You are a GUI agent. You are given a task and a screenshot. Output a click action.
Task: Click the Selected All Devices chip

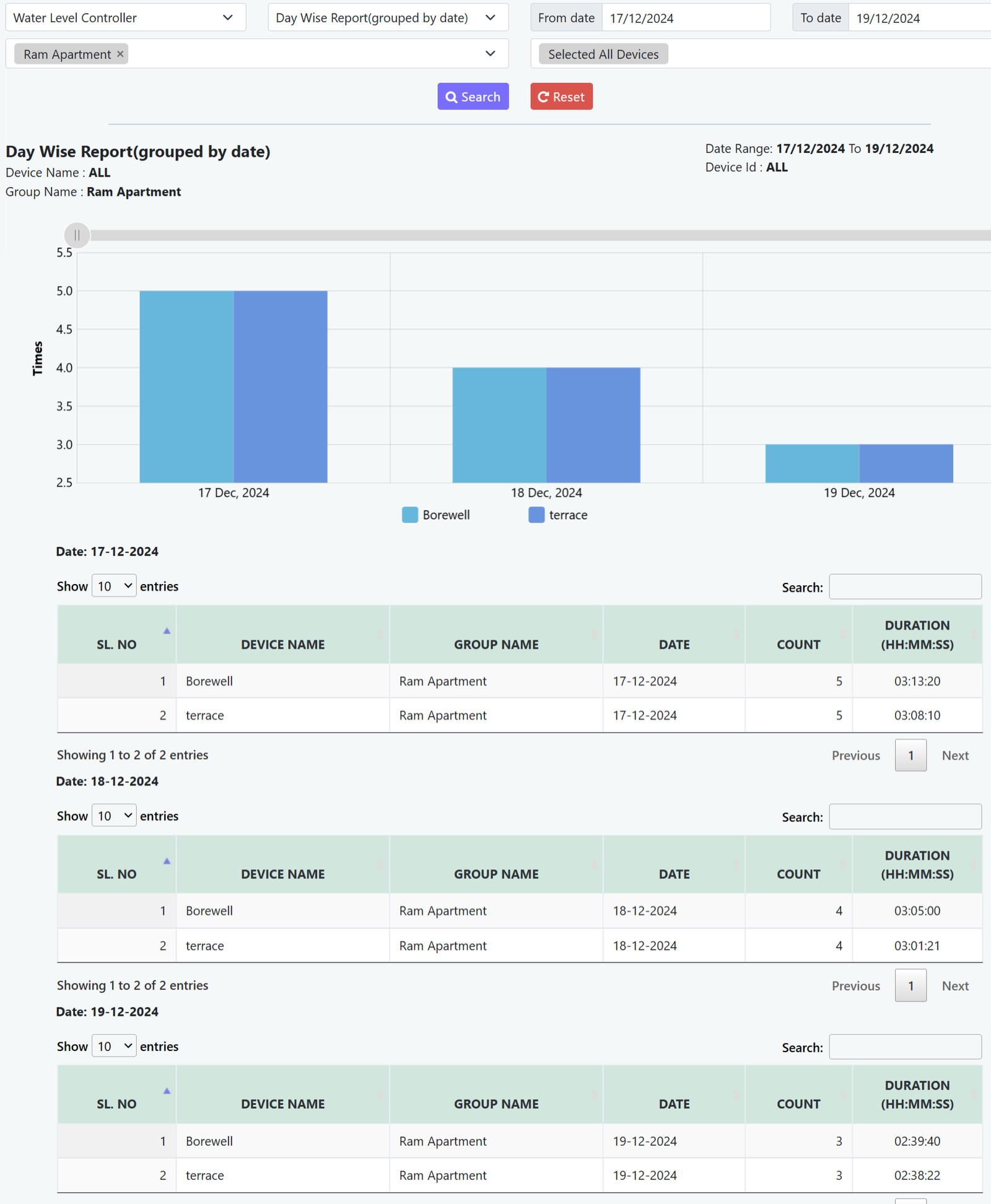coord(603,55)
